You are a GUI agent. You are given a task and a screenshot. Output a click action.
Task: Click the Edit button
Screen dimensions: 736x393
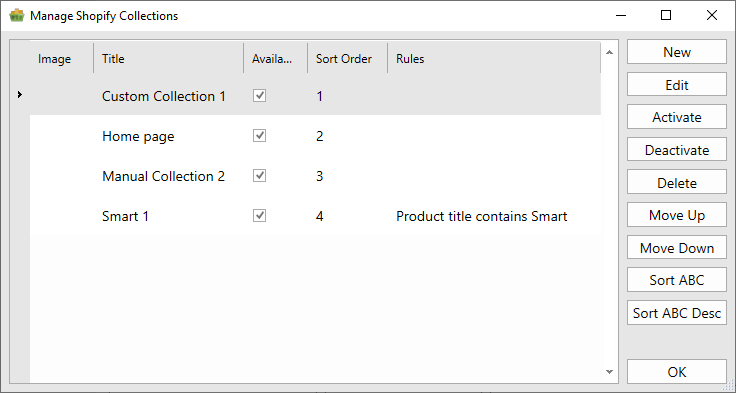(x=677, y=85)
